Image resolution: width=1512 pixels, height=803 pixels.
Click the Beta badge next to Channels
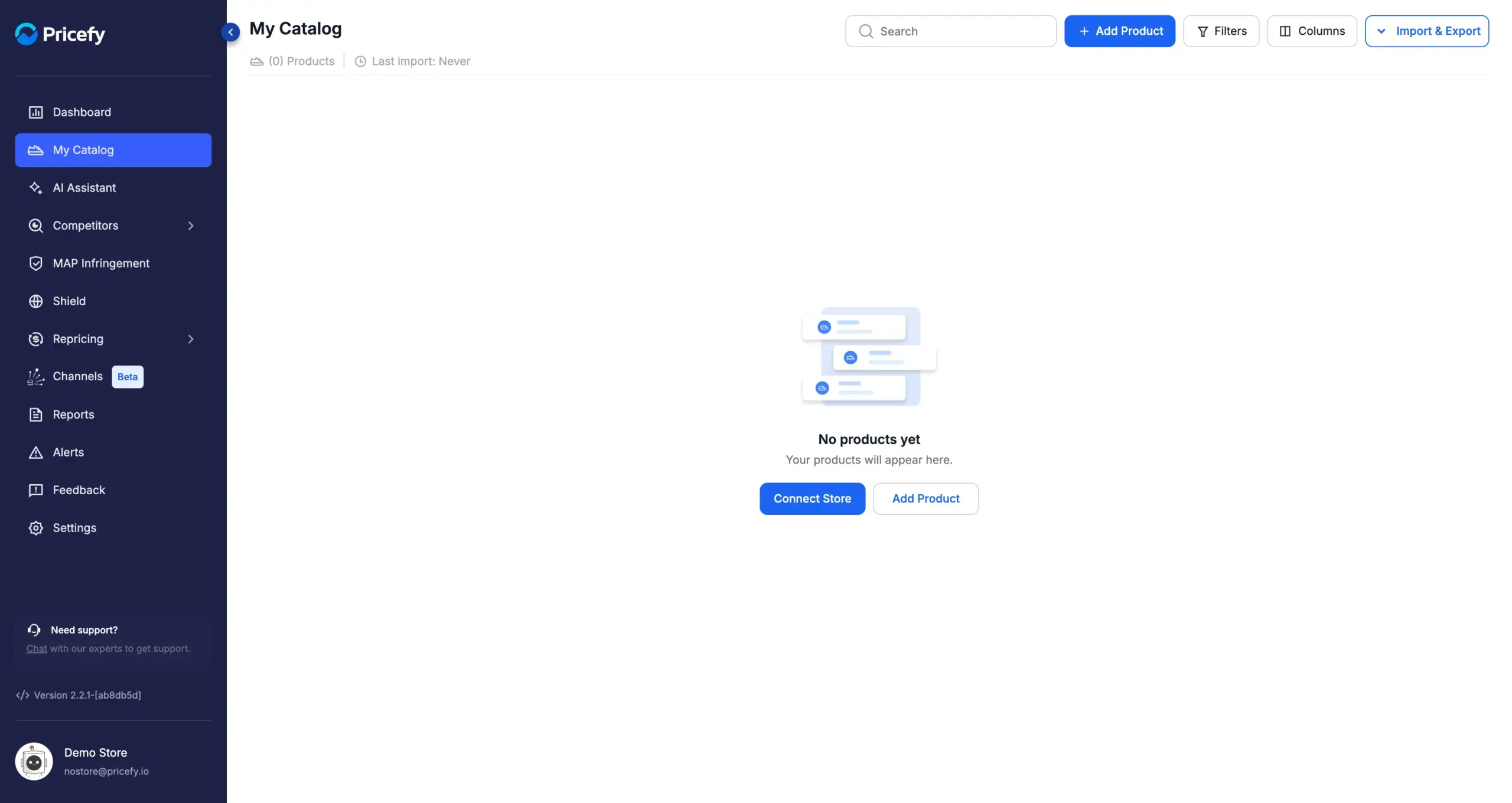128,377
